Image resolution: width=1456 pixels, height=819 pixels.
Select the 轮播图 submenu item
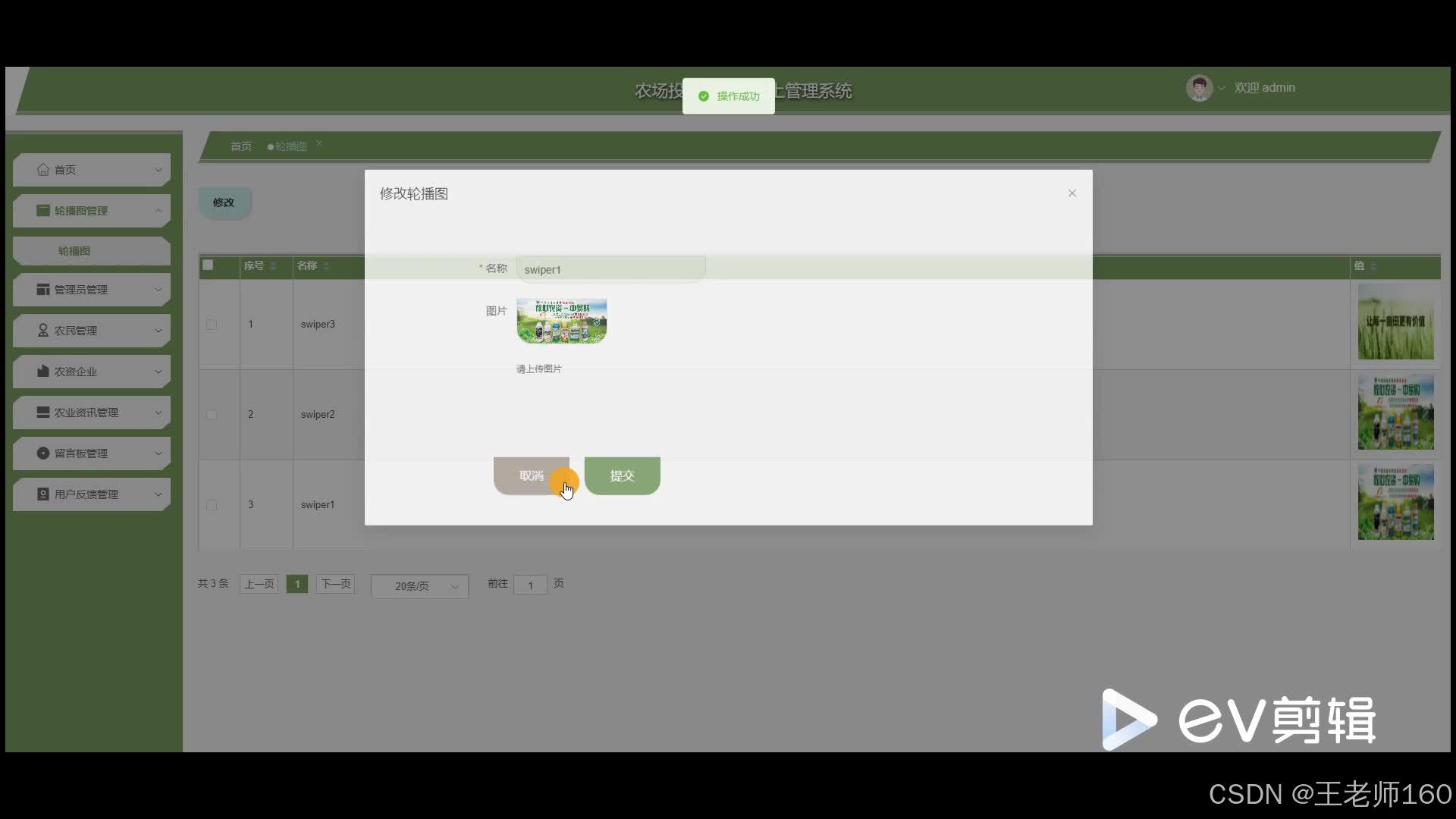pyautogui.click(x=74, y=251)
